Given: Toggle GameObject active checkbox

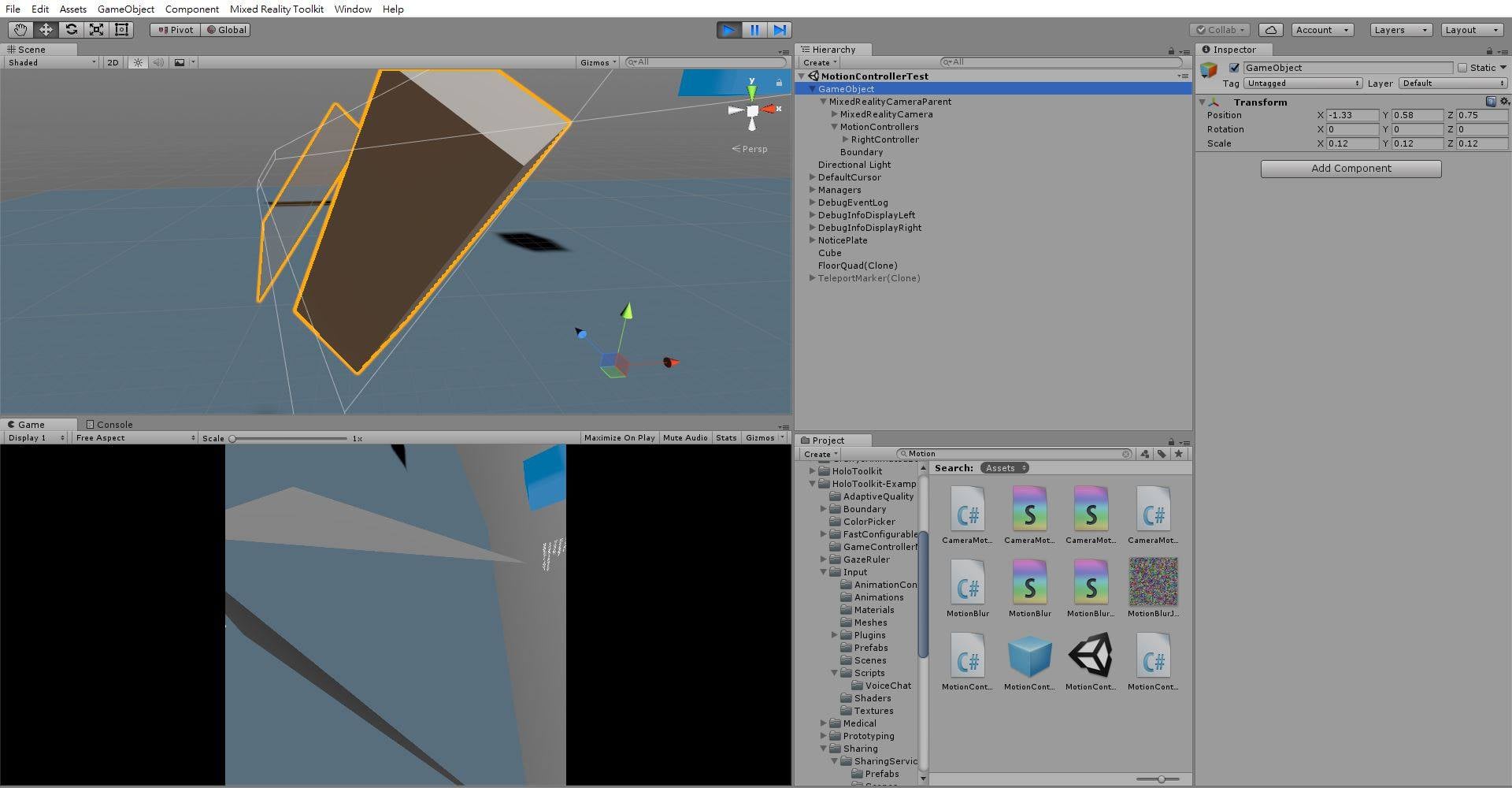Looking at the screenshot, I should coord(1234,68).
